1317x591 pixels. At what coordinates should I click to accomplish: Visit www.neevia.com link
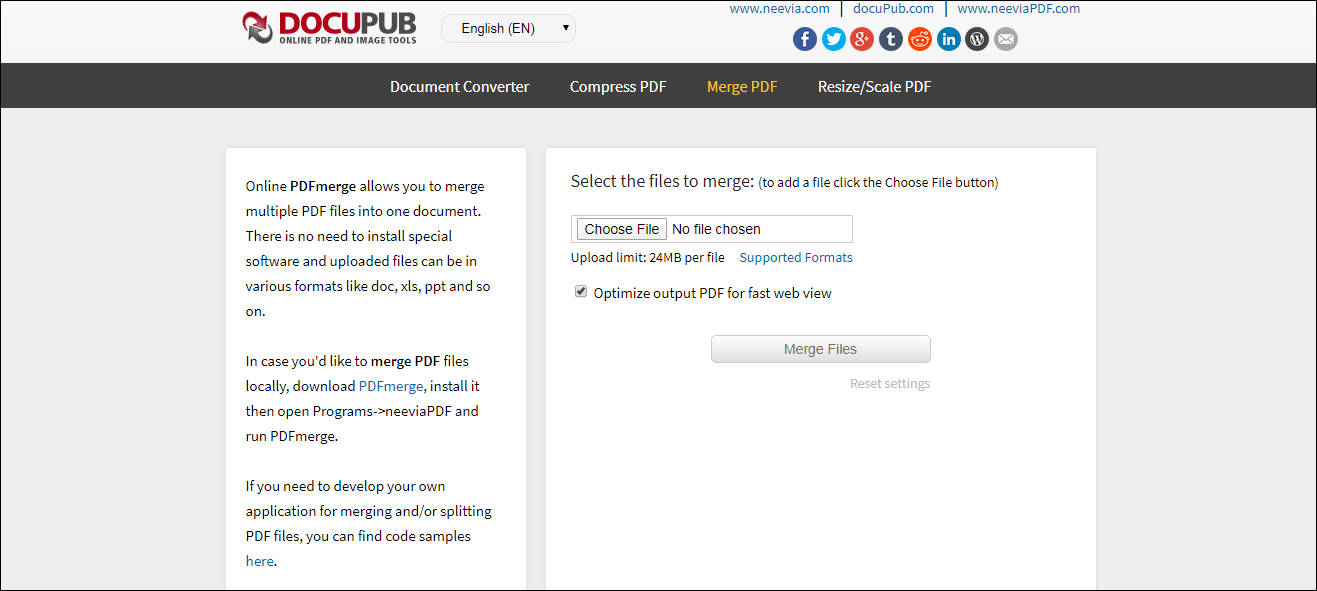(780, 9)
